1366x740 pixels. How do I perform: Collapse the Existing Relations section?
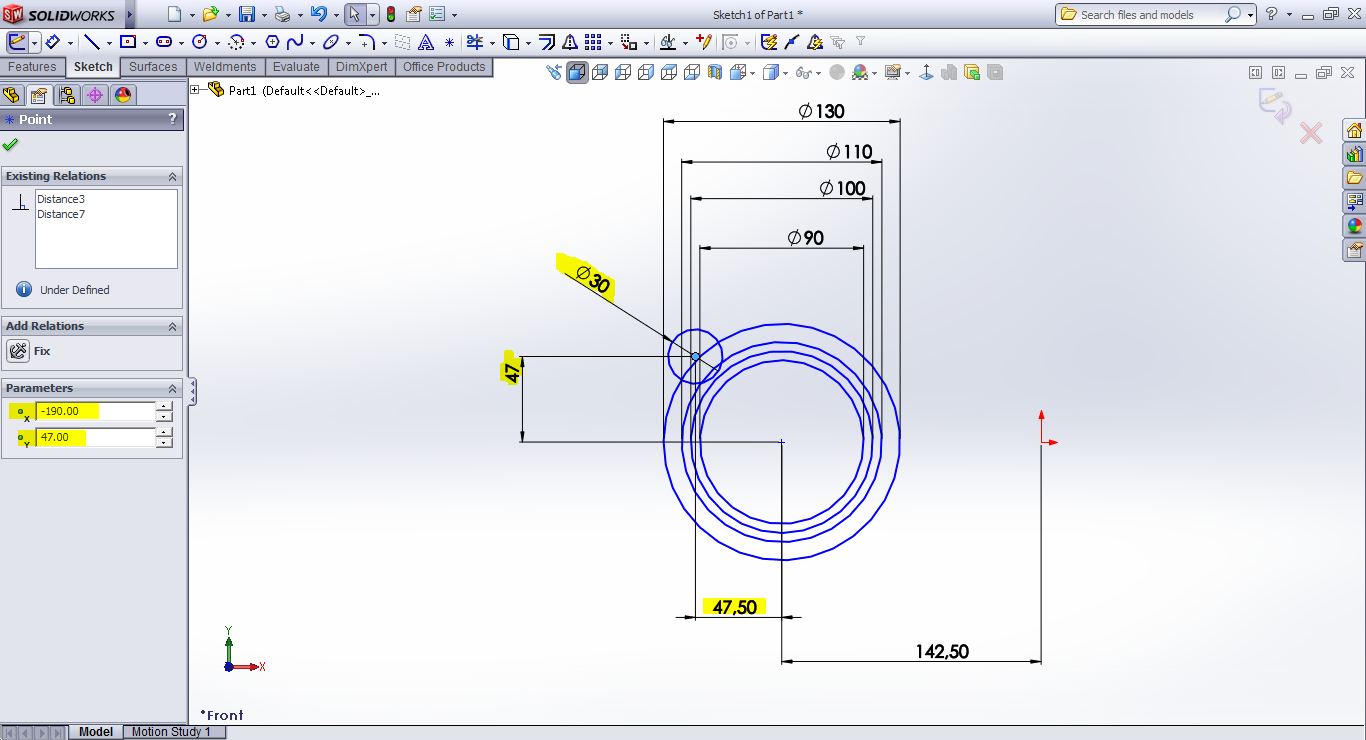coord(172,176)
